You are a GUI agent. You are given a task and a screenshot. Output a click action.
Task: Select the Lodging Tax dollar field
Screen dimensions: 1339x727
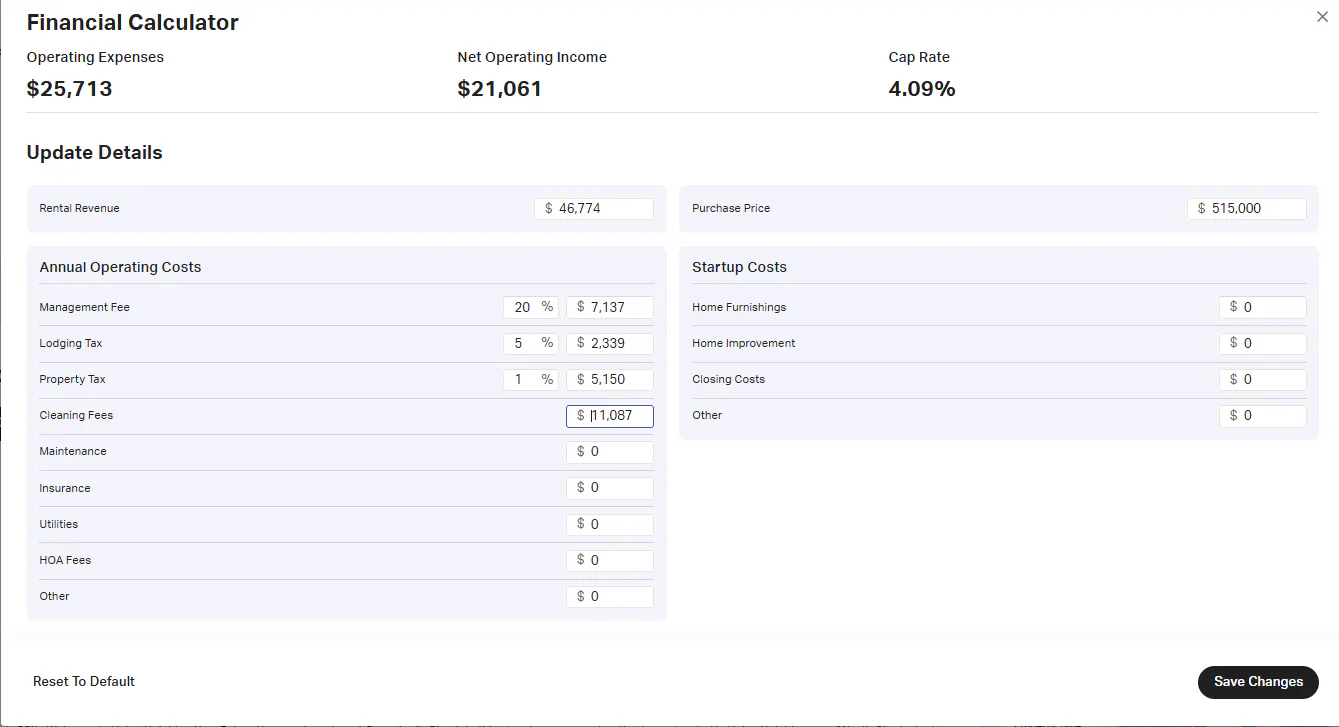(x=610, y=343)
